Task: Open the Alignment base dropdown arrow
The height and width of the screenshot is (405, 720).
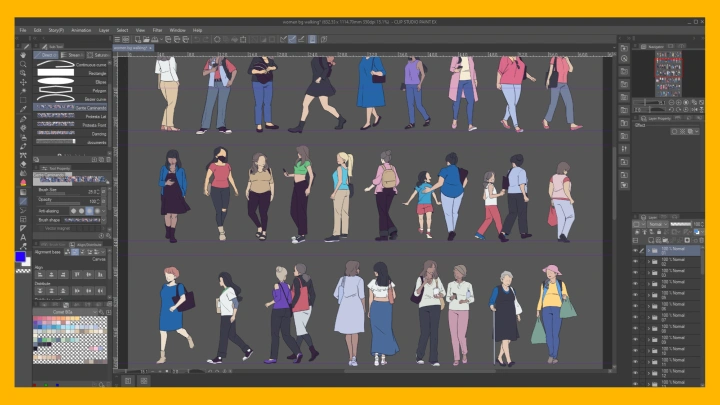Action: (103, 252)
